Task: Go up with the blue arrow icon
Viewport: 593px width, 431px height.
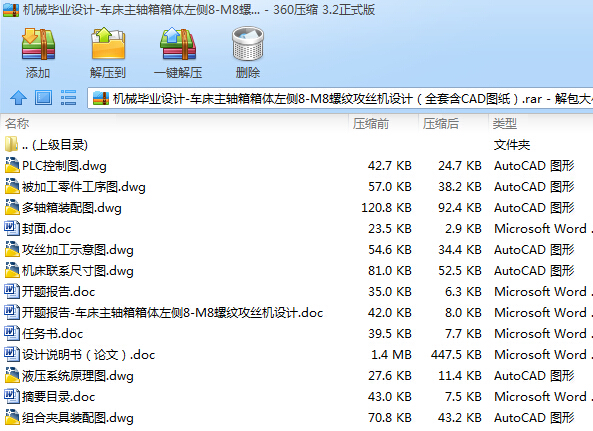Action: click(x=18, y=98)
